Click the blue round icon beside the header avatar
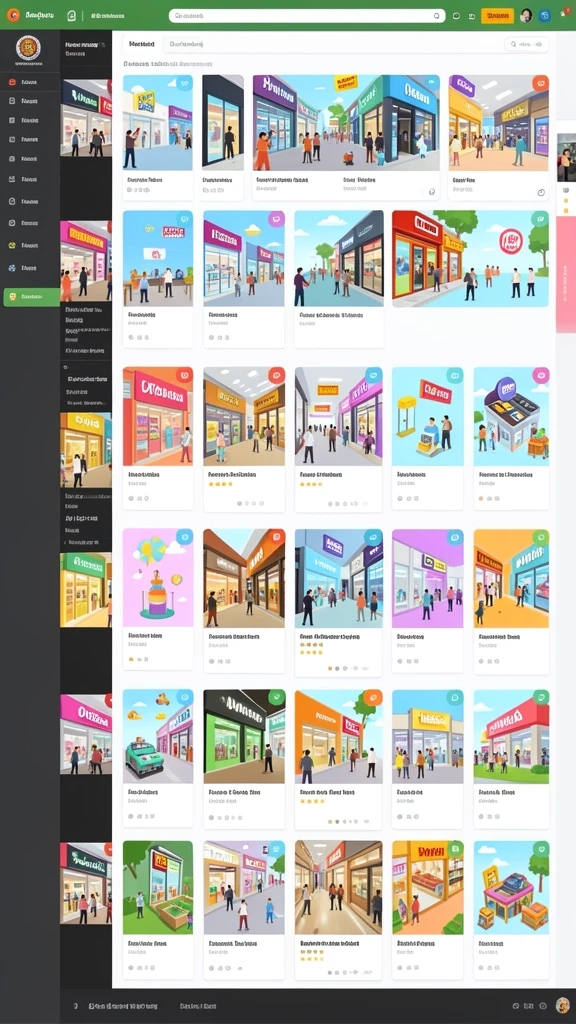This screenshot has width=576, height=1024. (x=545, y=16)
